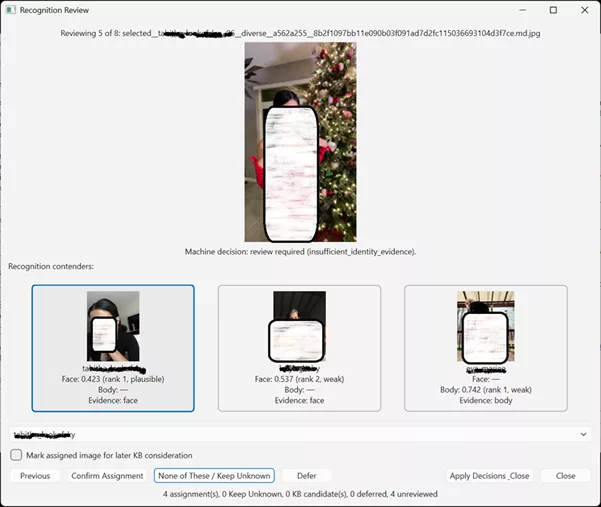
Task: Close the window with the X icon
Action: coord(585,10)
